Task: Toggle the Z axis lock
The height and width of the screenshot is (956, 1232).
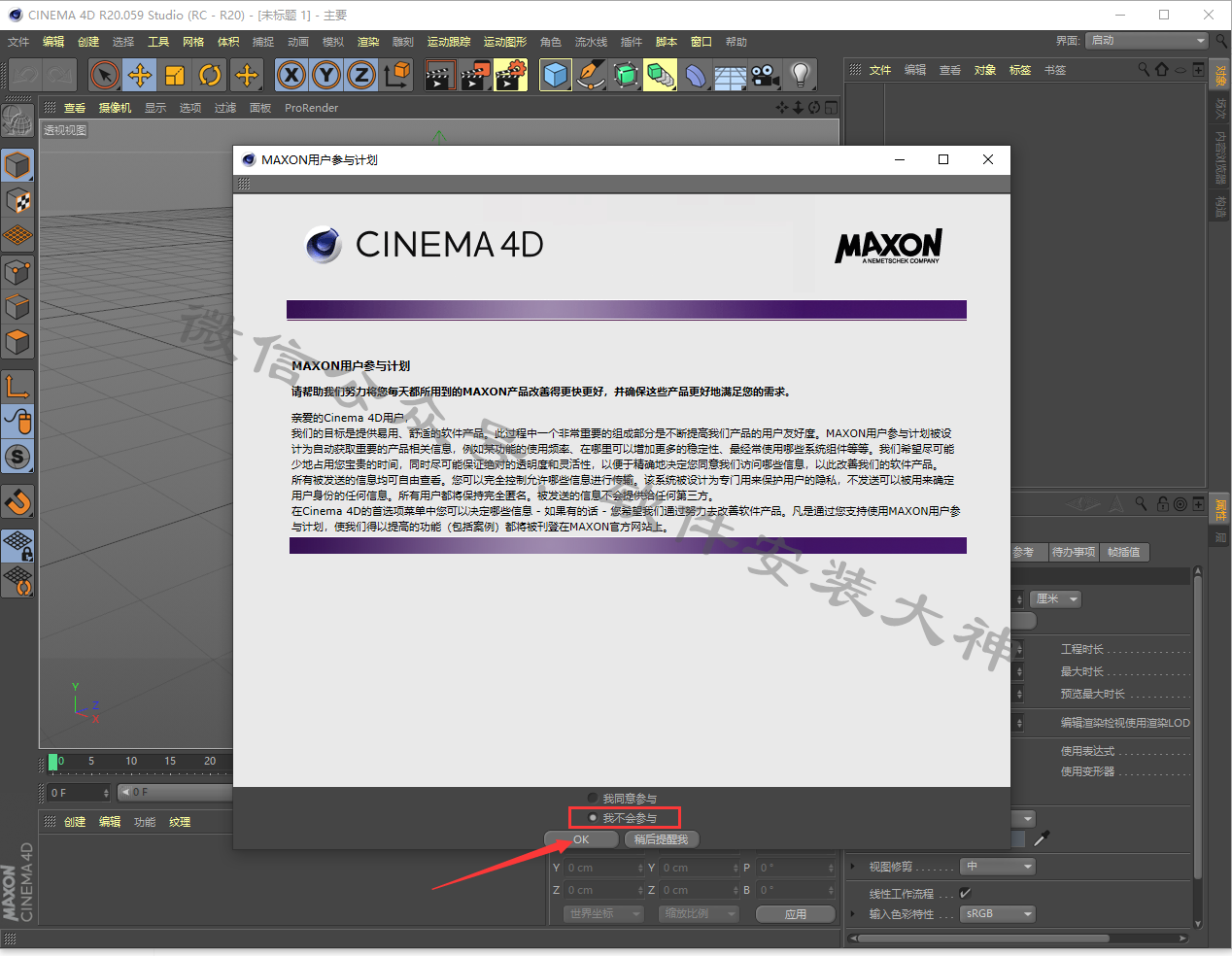Action: [x=361, y=75]
